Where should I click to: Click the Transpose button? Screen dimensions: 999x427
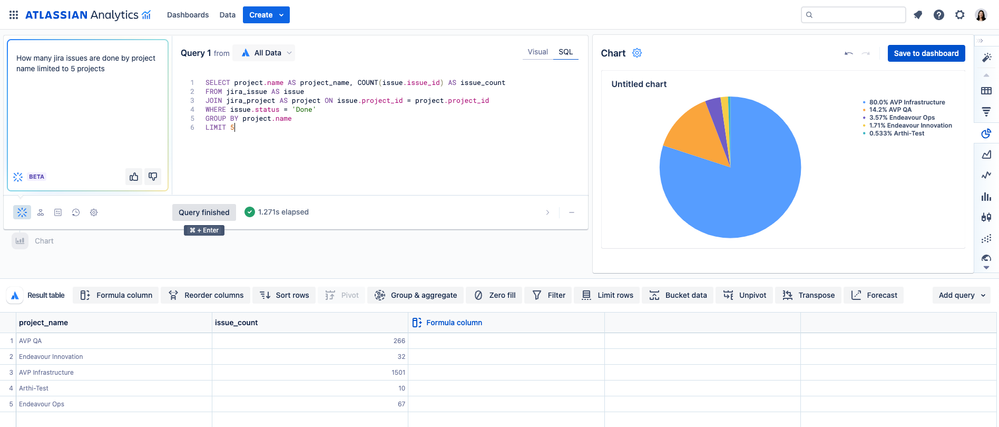[x=808, y=295]
